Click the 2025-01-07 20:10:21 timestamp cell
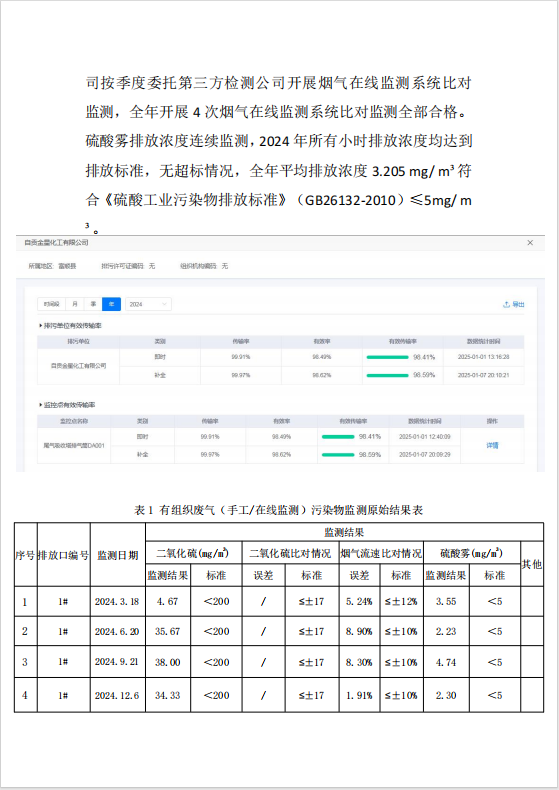 pos(483,375)
